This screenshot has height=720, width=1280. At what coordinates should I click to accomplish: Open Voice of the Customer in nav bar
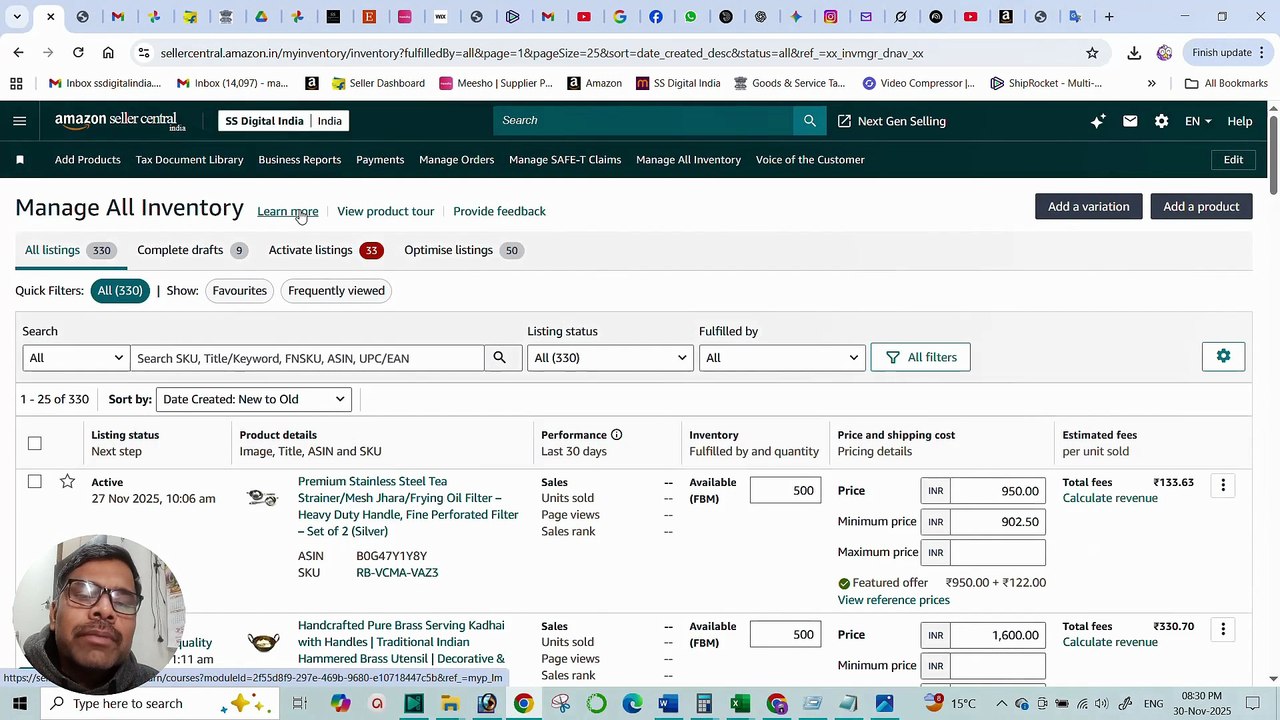pyautogui.click(x=810, y=160)
